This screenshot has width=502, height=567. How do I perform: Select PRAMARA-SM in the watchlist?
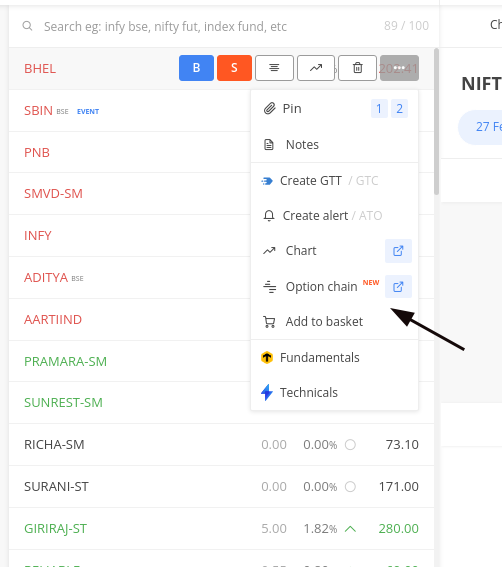coord(65,362)
